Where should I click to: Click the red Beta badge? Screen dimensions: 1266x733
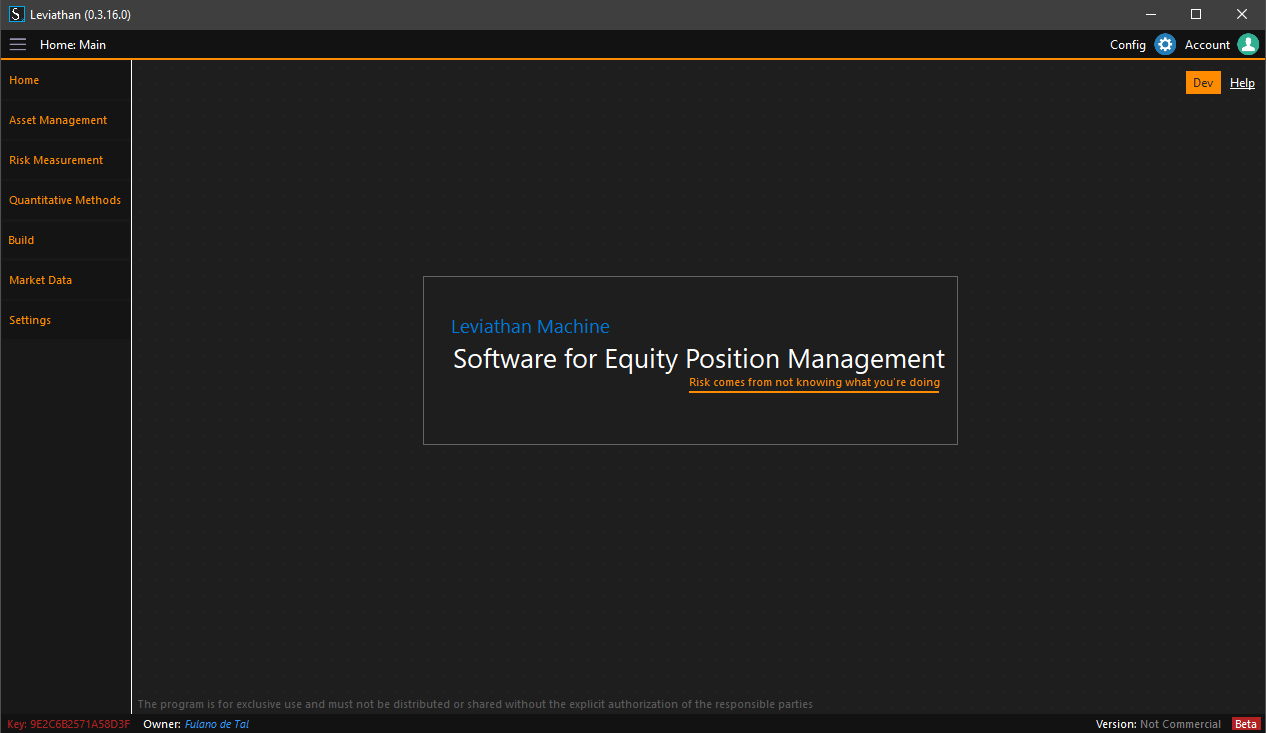pyautogui.click(x=1245, y=724)
